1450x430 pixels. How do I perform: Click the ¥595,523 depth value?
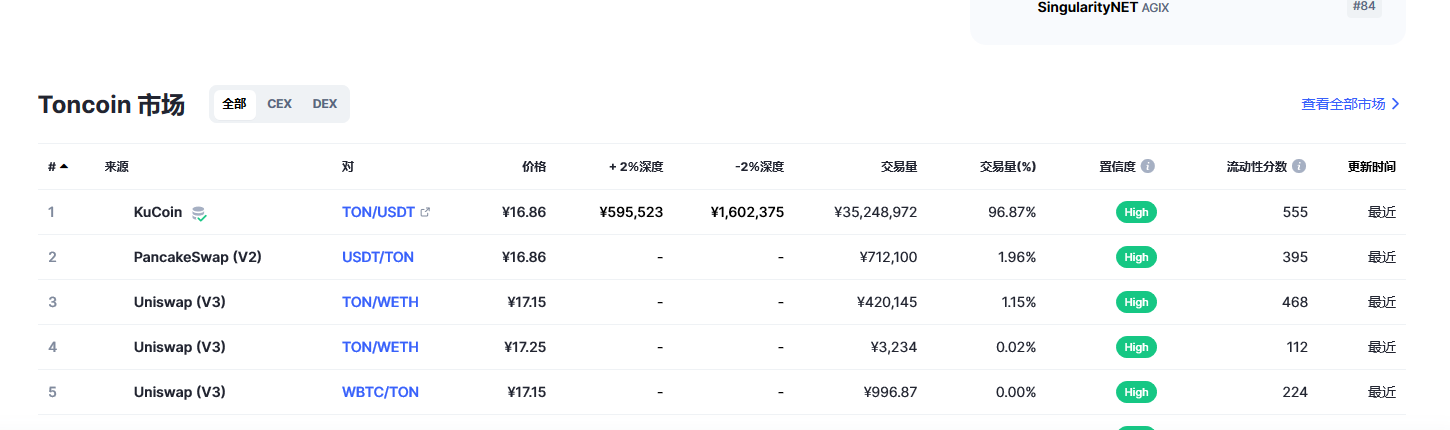[x=631, y=212]
